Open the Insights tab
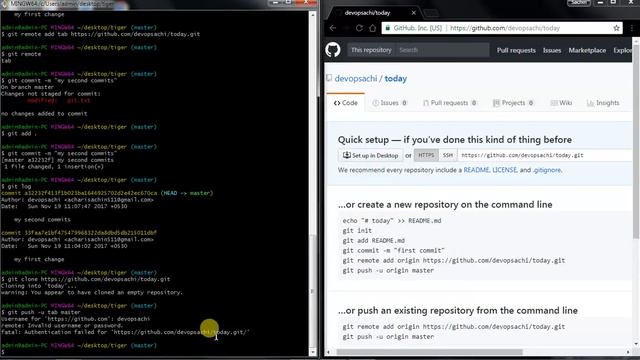The width and height of the screenshot is (640, 360). point(603,103)
